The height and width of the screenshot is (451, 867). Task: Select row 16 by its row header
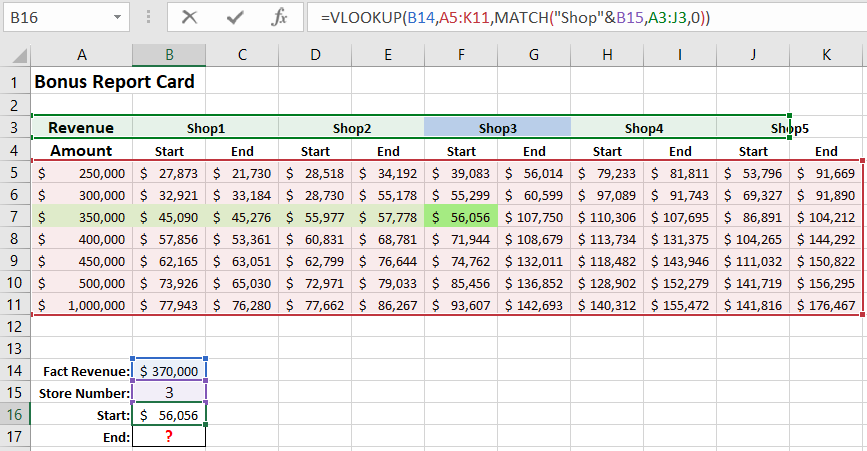point(15,414)
